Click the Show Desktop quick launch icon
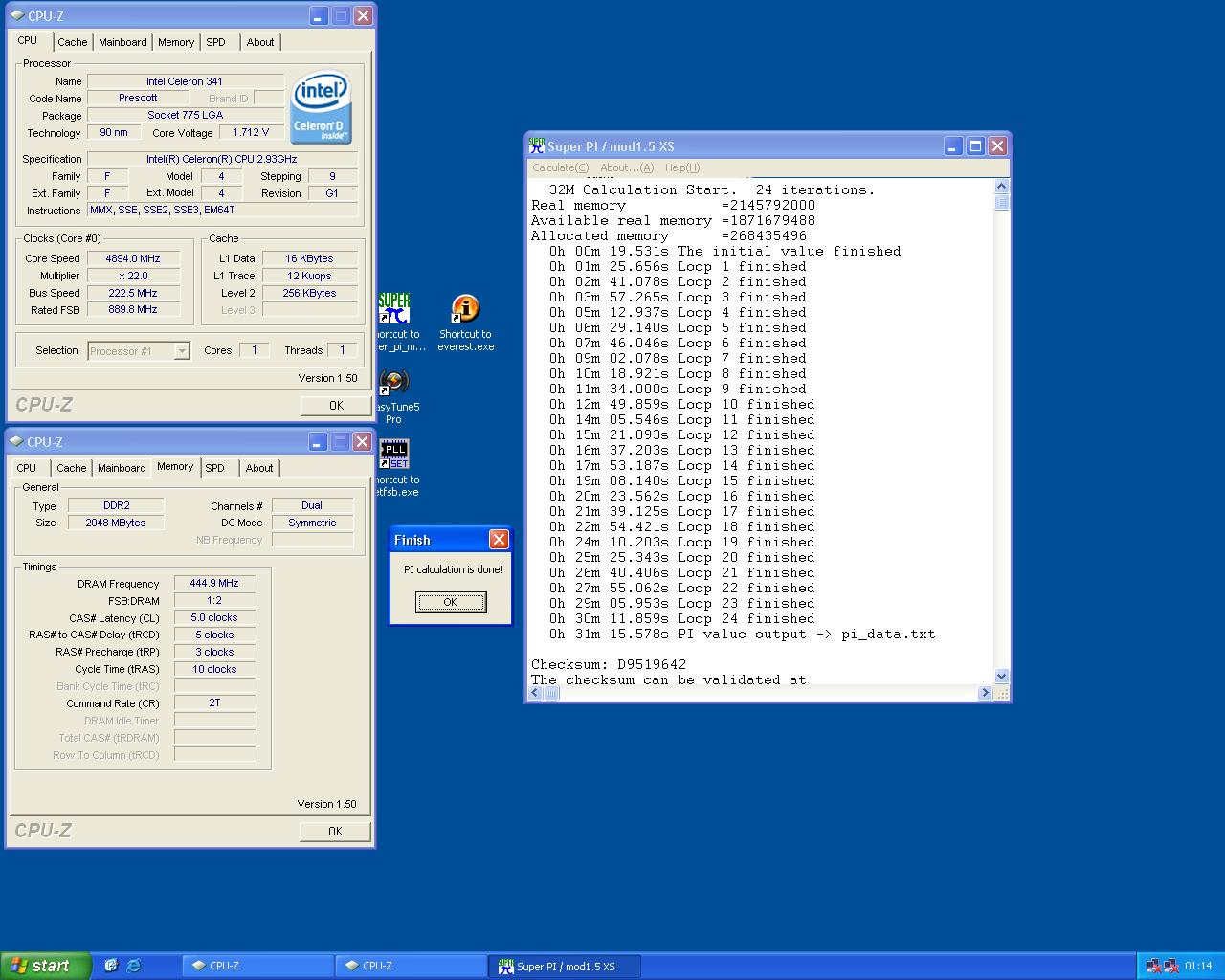This screenshot has height=980, width=1225. tap(111, 966)
